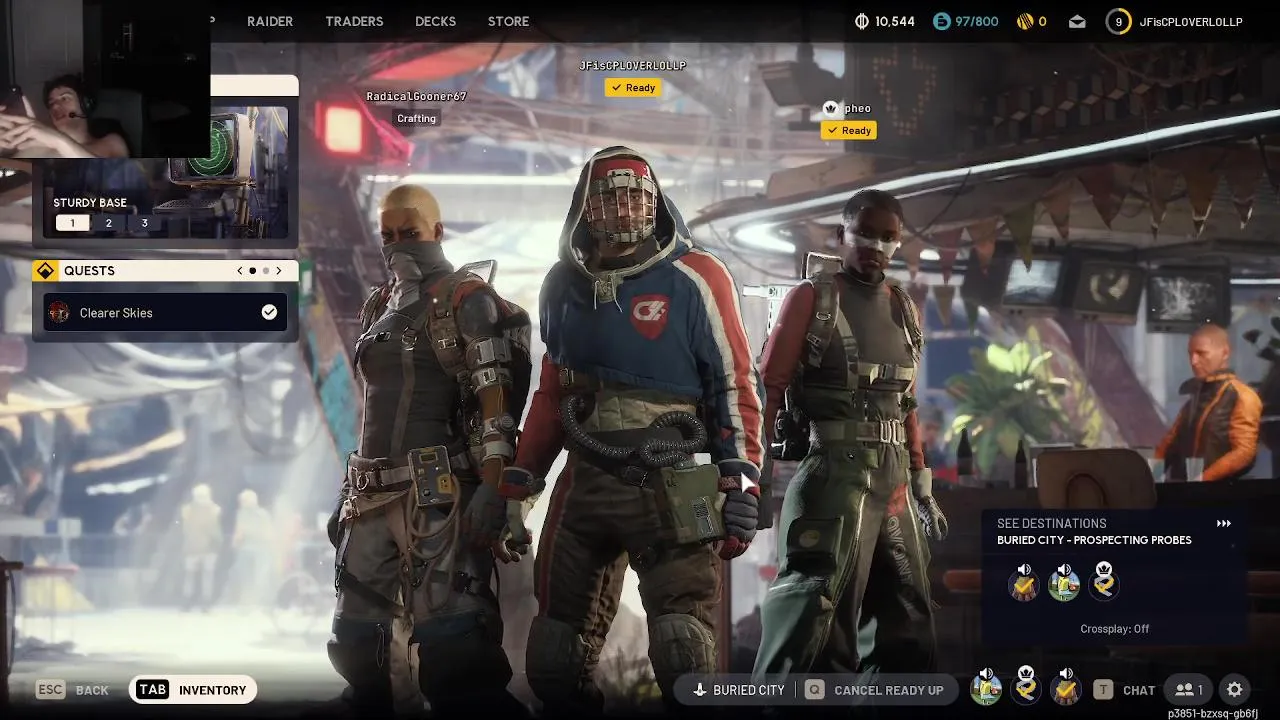Viewport: 1280px width, 720px height.
Task: Click the second squad avatar in the destinations panel
Action: pos(1064,586)
